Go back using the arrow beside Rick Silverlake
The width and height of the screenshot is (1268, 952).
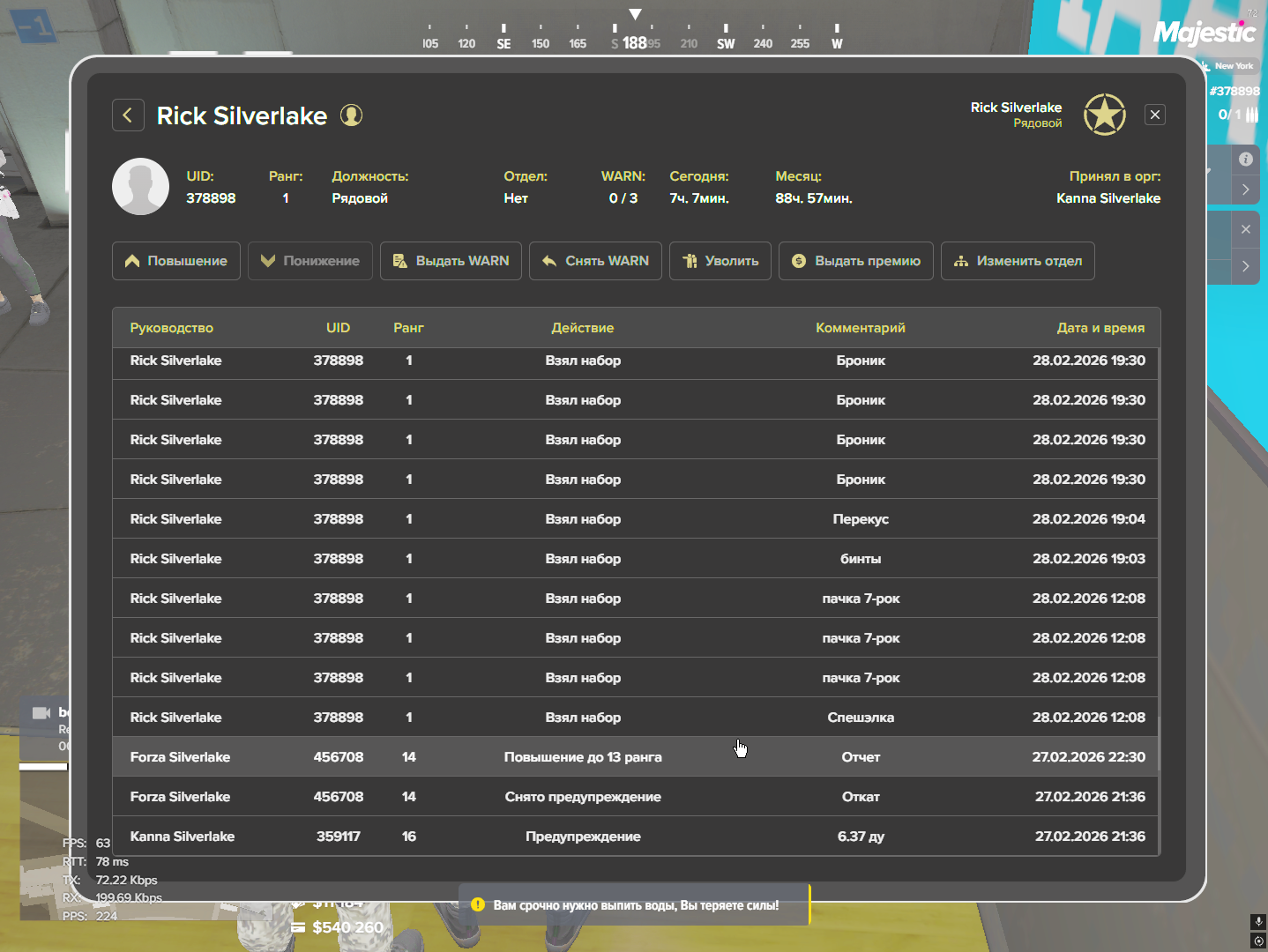click(128, 115)
